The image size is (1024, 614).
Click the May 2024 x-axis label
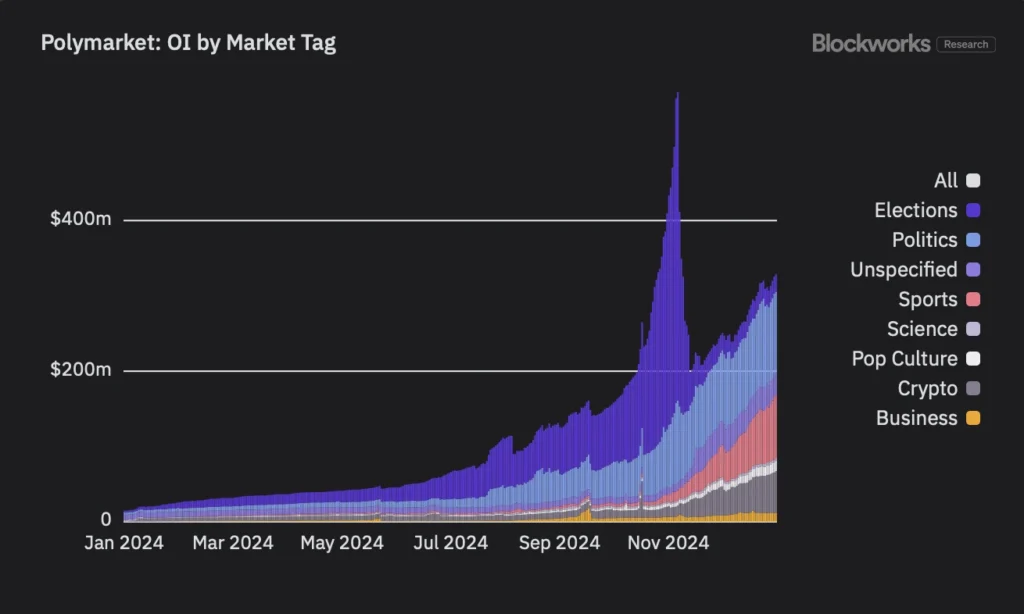click(342, 543)
